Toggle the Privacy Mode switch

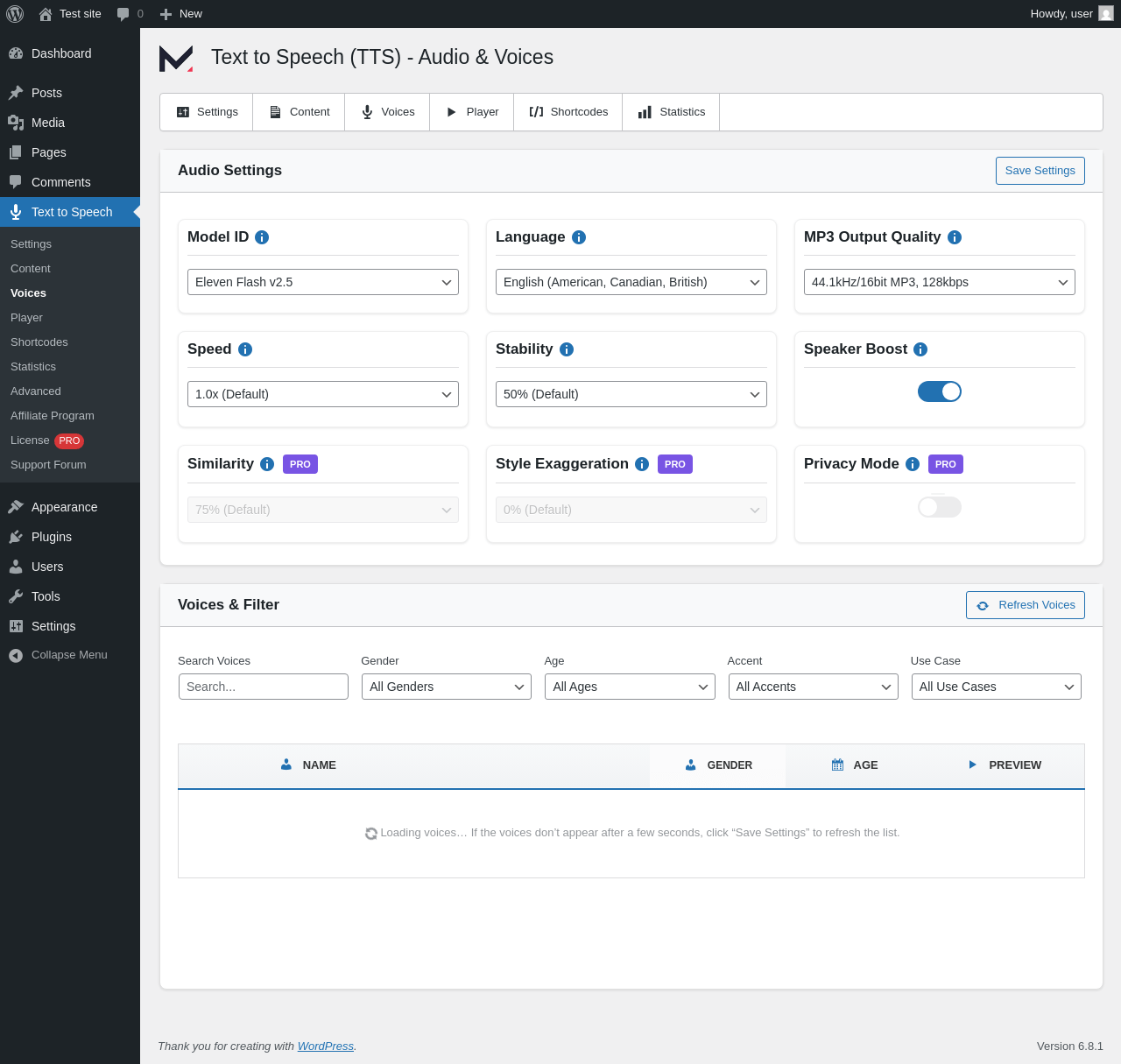coord(940,507)
